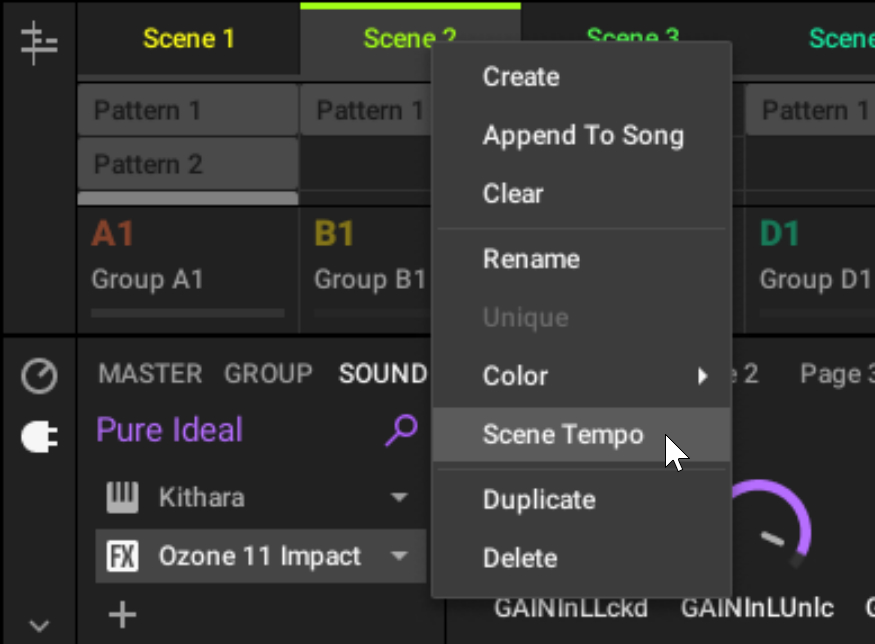
Task: Add a plugin using the plus icon
Action: 121,616
